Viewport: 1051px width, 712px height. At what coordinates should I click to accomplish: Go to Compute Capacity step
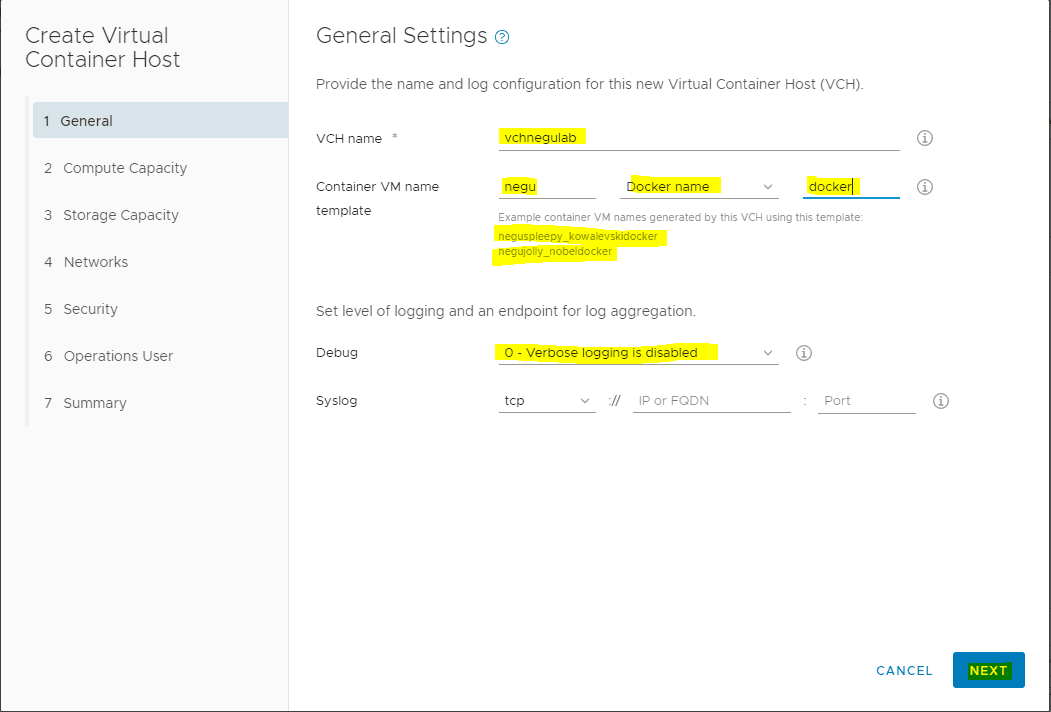[x=125, y=168]
